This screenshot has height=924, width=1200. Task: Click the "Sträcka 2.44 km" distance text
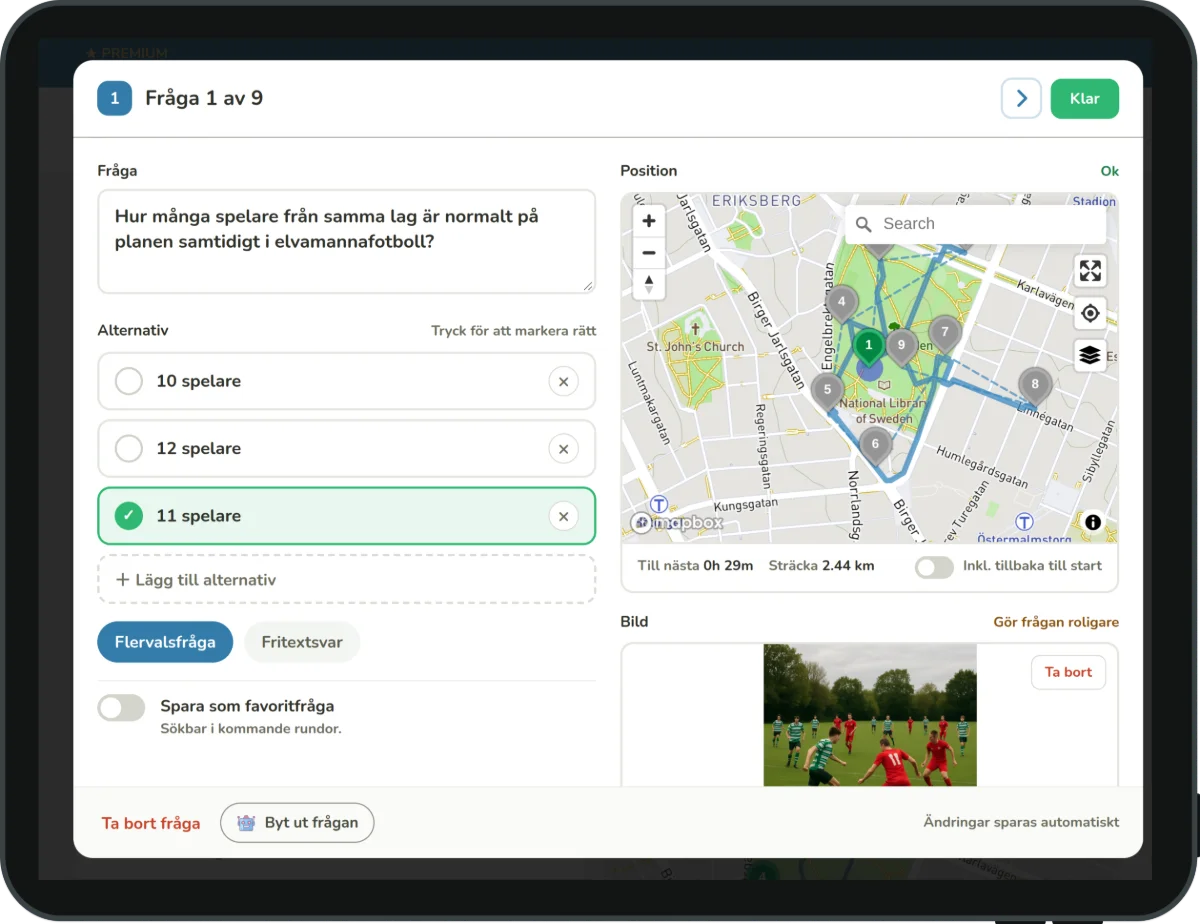pos(822,566)
